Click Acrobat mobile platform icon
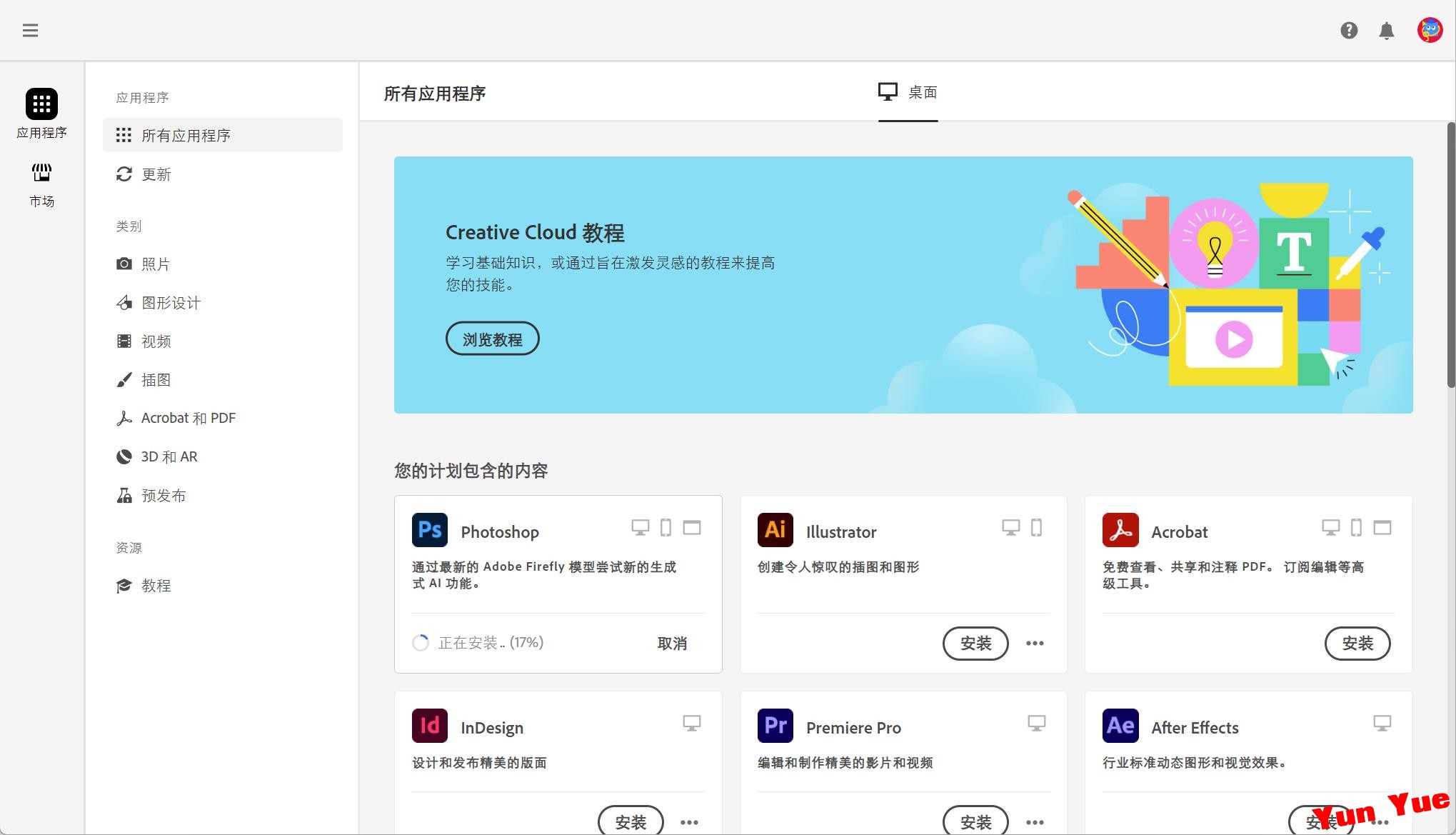The height and width of the screenshot is (835, 1456). [1356, 528]
